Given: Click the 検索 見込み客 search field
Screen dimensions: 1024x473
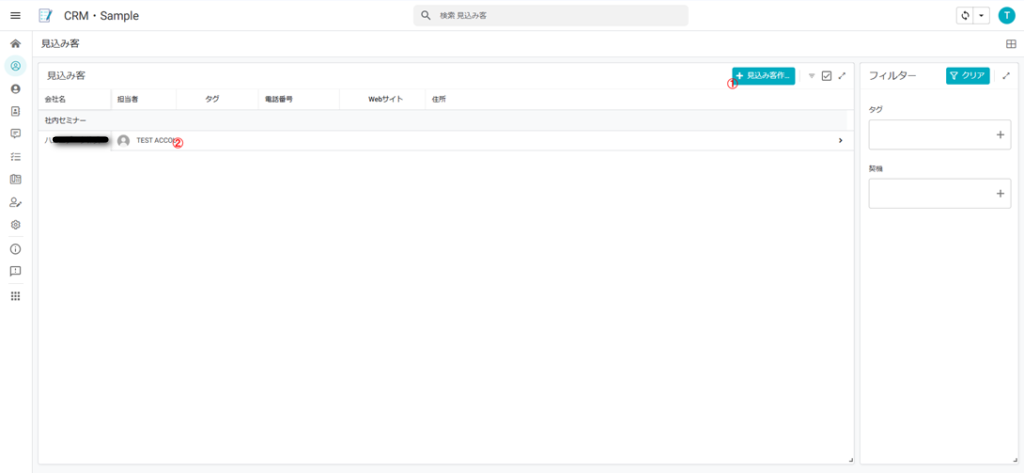Looking at the screenshot, I should [551, 16].
